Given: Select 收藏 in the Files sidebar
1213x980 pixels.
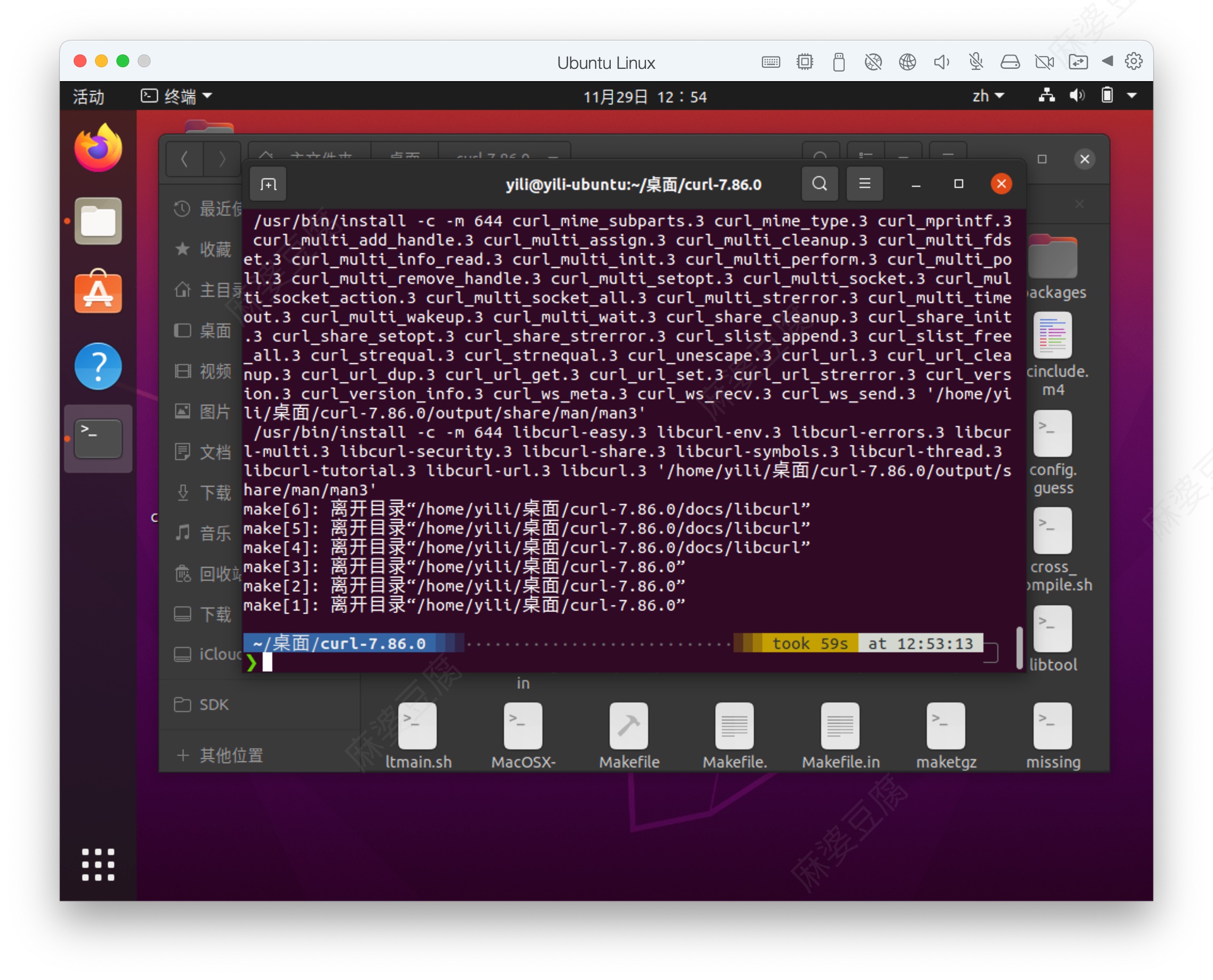Looking at the screenshot, I should pos(203,249).
